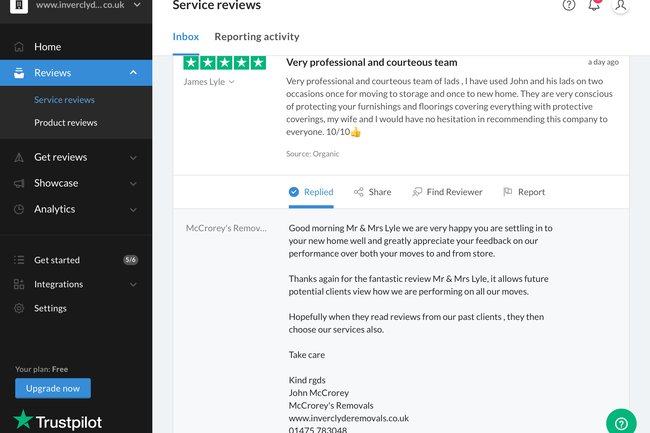
Task: Switch to the Inbox tab
Action: point(186,37)
